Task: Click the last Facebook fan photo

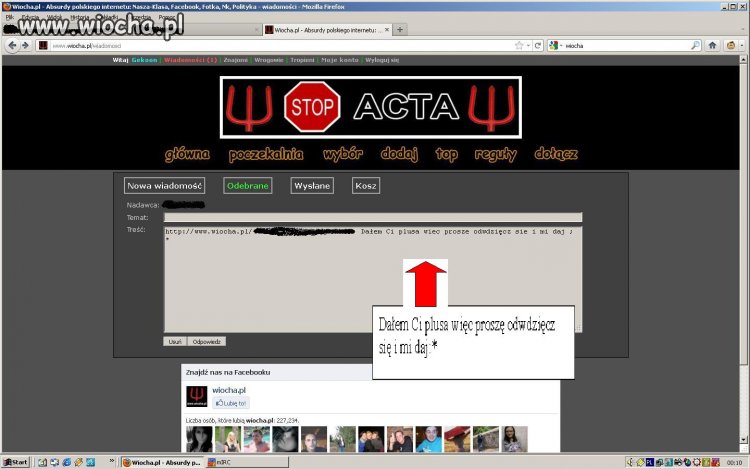Action: click(x=515, y=439)
